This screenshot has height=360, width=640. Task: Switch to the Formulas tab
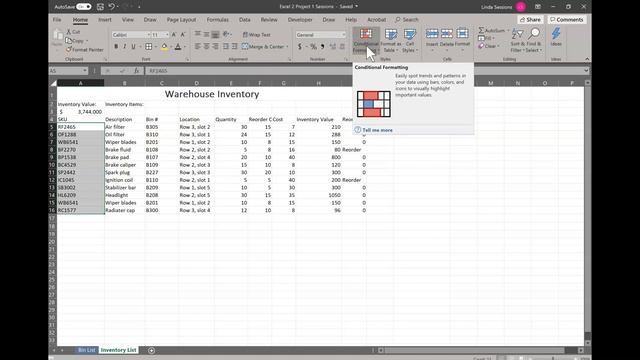pos(218,20)
